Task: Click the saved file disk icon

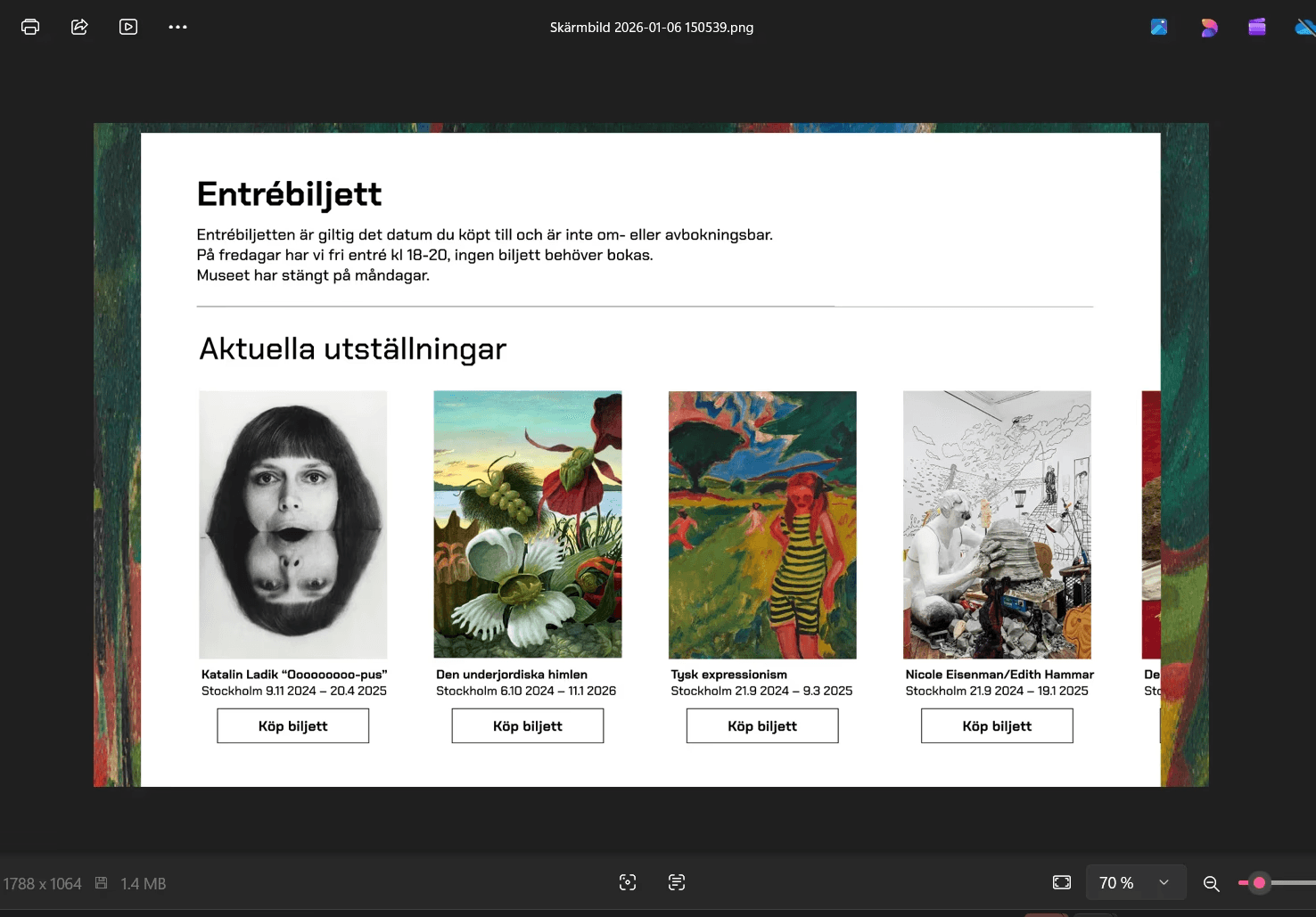Action: (x=102, y=883)
